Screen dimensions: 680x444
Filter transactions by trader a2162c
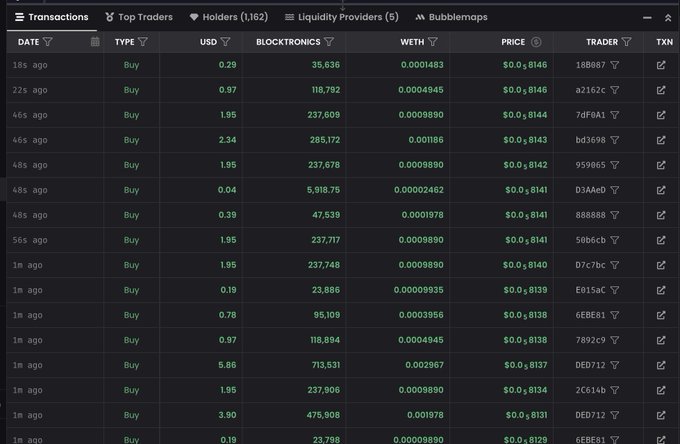pyautogui.click(x=615, y=90)
